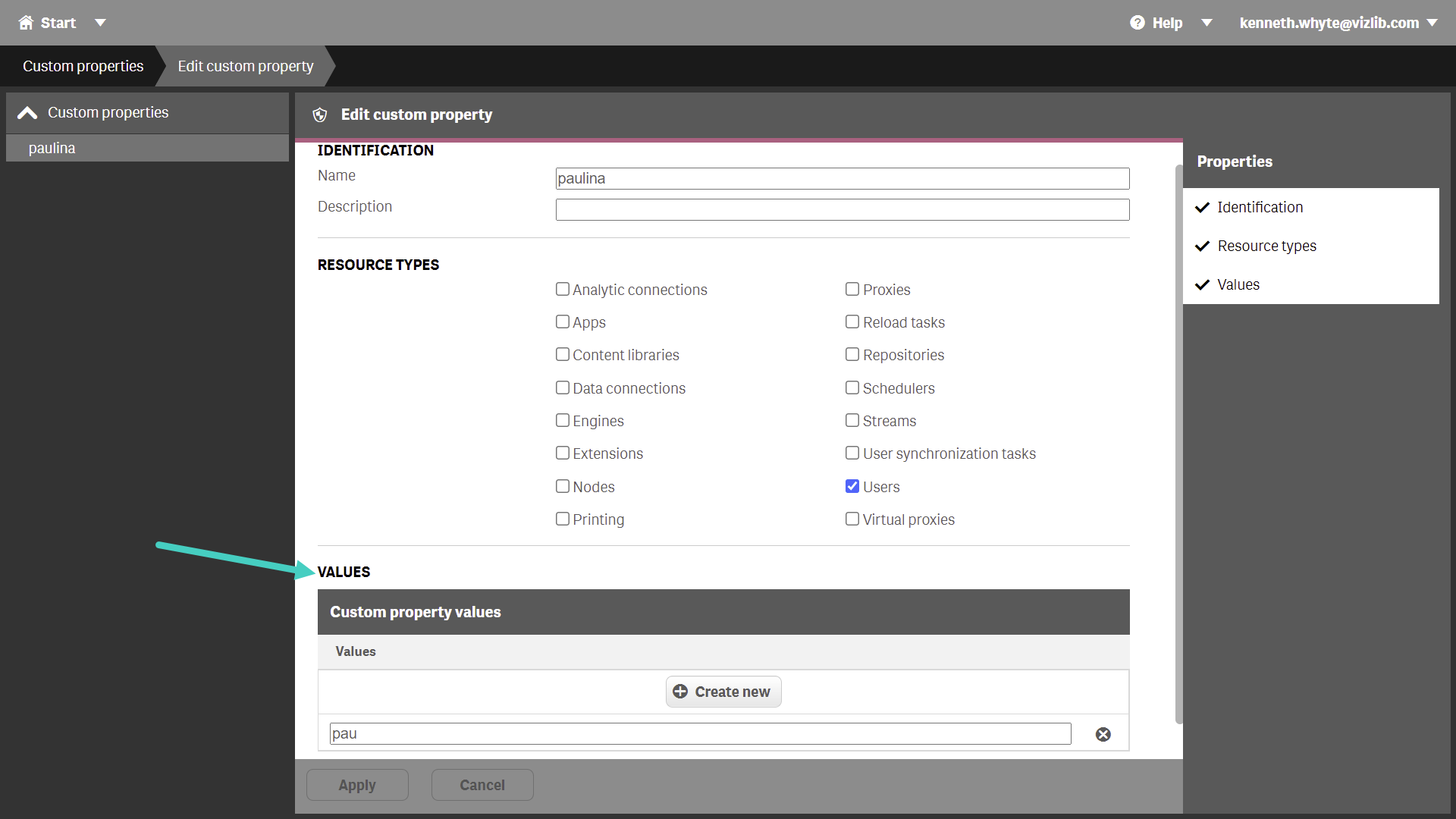Viewport: 1456px width, 819px height.
Task: Tick the Streams checkbox
Action: (852, 420)
